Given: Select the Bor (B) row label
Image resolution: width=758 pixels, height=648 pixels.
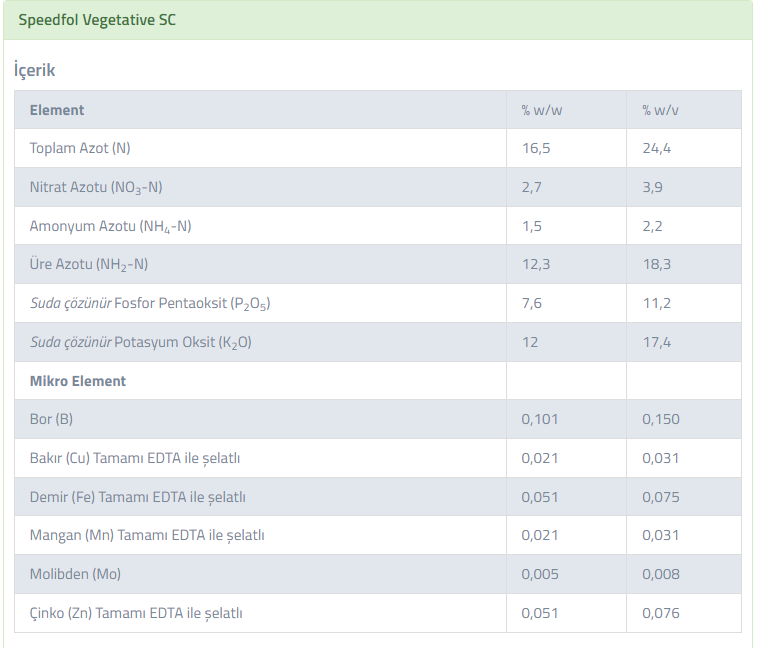Looking at the screenshot, I should (51, 419).
